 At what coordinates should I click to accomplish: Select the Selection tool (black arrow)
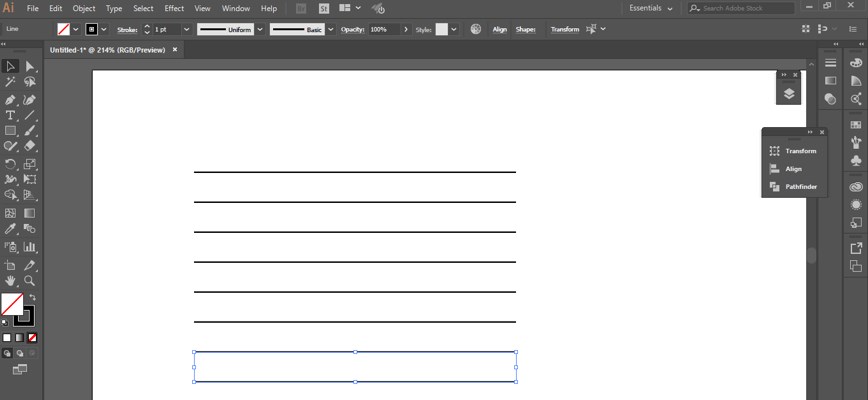coord(11,66)
